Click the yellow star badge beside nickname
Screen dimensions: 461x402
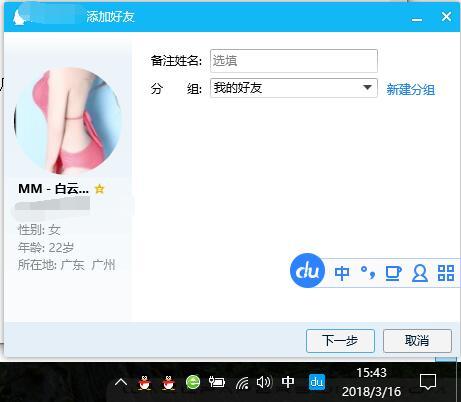(x=99, y=189)
